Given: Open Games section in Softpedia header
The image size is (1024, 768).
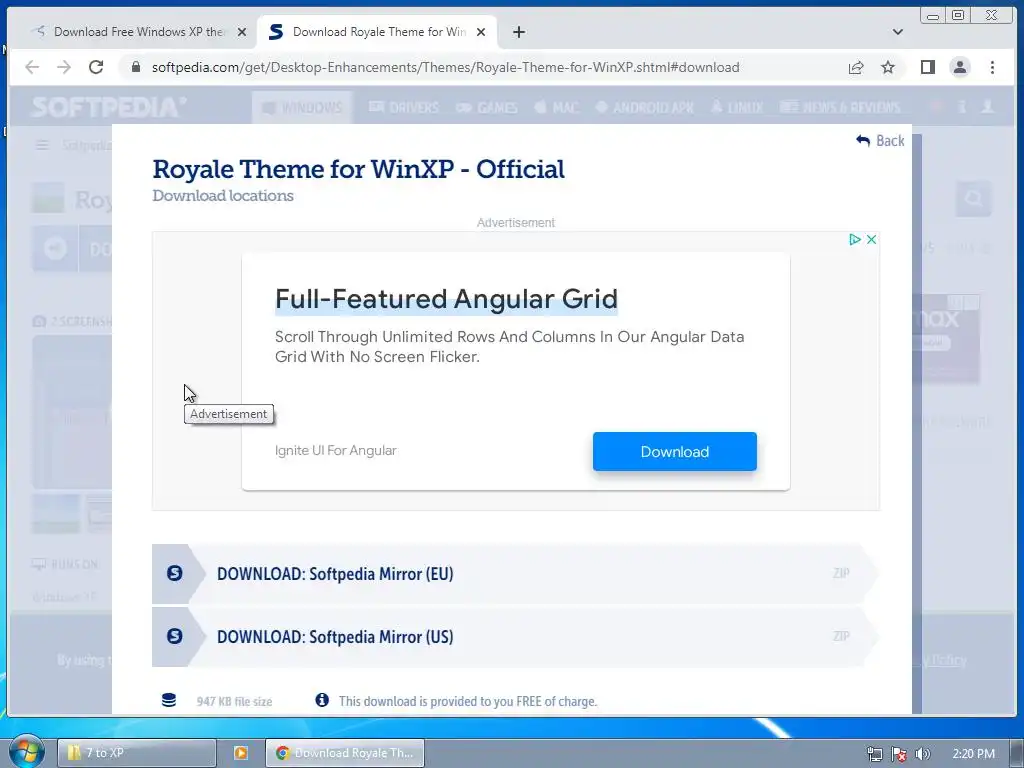Looking at the screenshot, I should [x=487, y=107].
